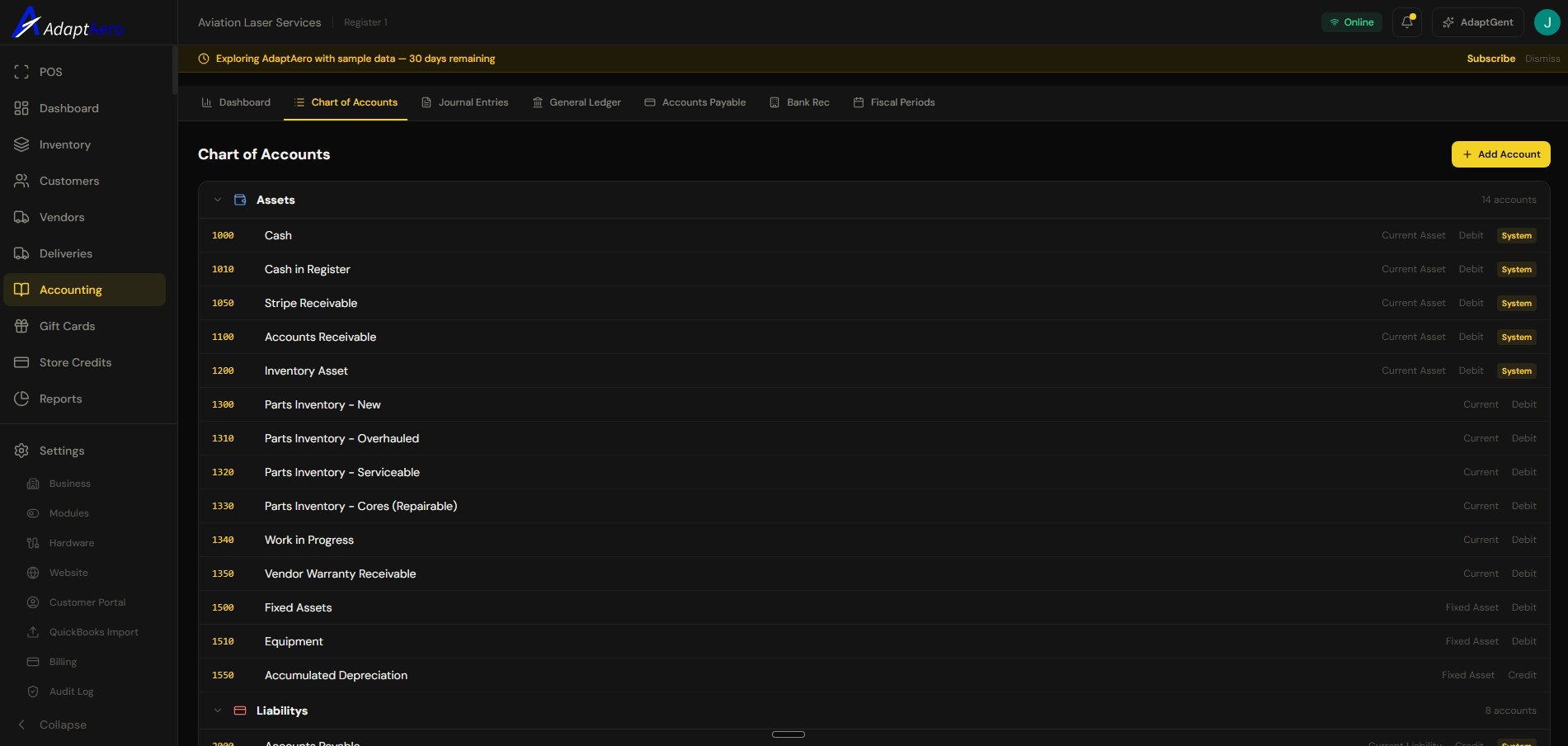Screen dimensions: 1568x746
Task: Click the Add Account button
Action: point(1500,154)
